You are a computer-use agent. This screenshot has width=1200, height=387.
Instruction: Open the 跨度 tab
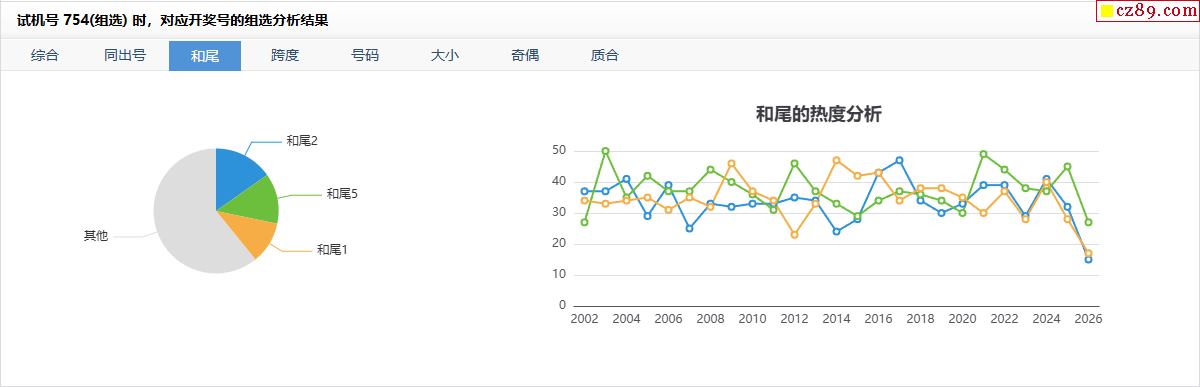285,56
